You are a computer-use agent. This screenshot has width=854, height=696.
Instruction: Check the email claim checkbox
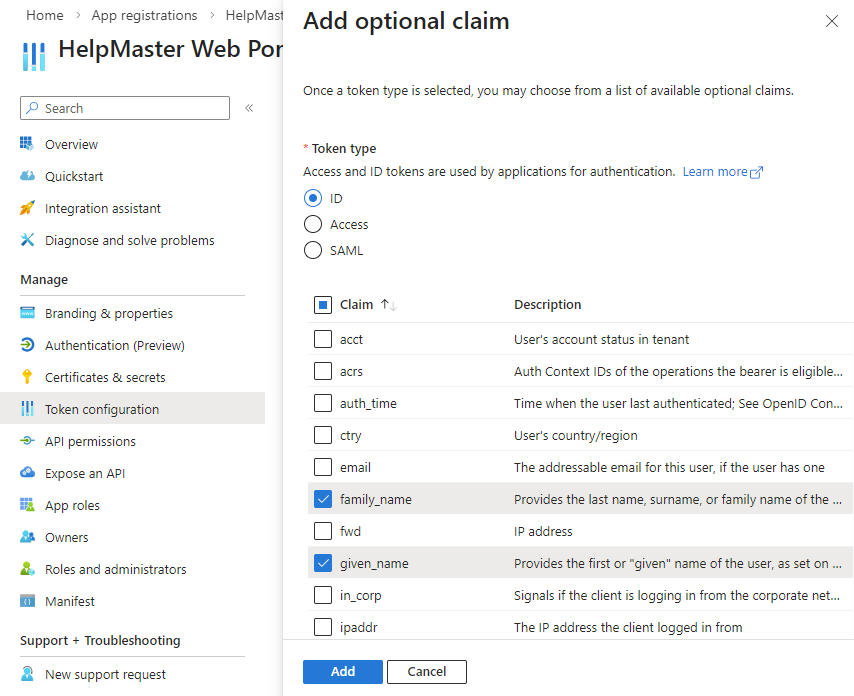323,467
